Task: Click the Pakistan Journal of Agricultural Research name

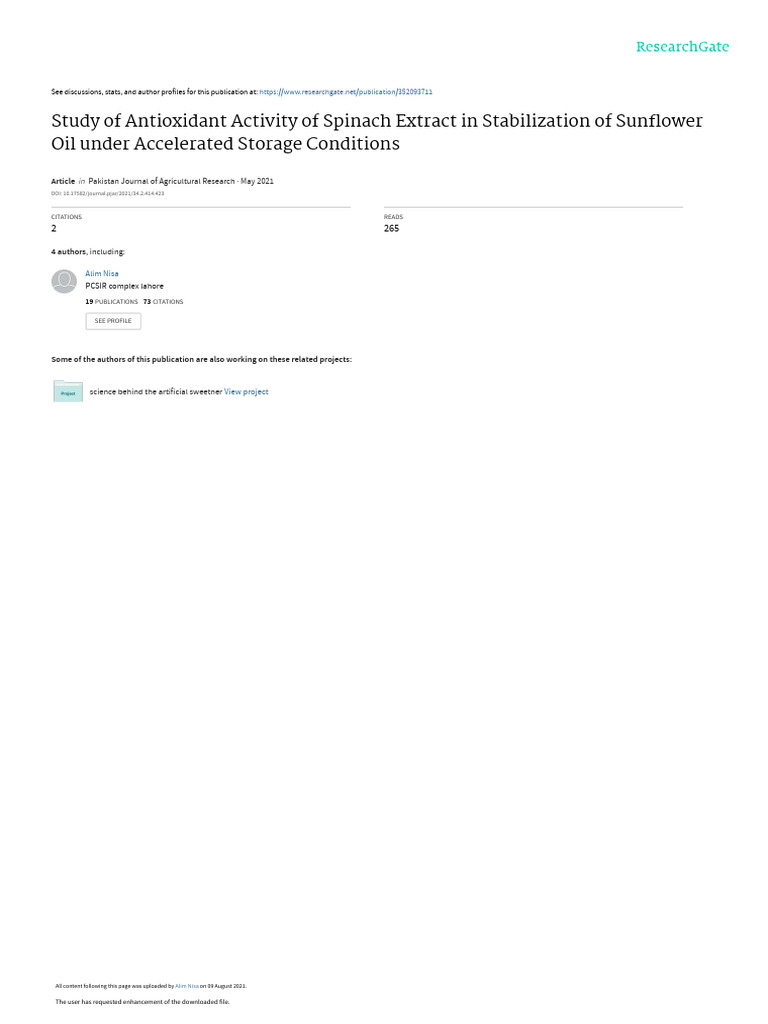Action: (161, 182)
